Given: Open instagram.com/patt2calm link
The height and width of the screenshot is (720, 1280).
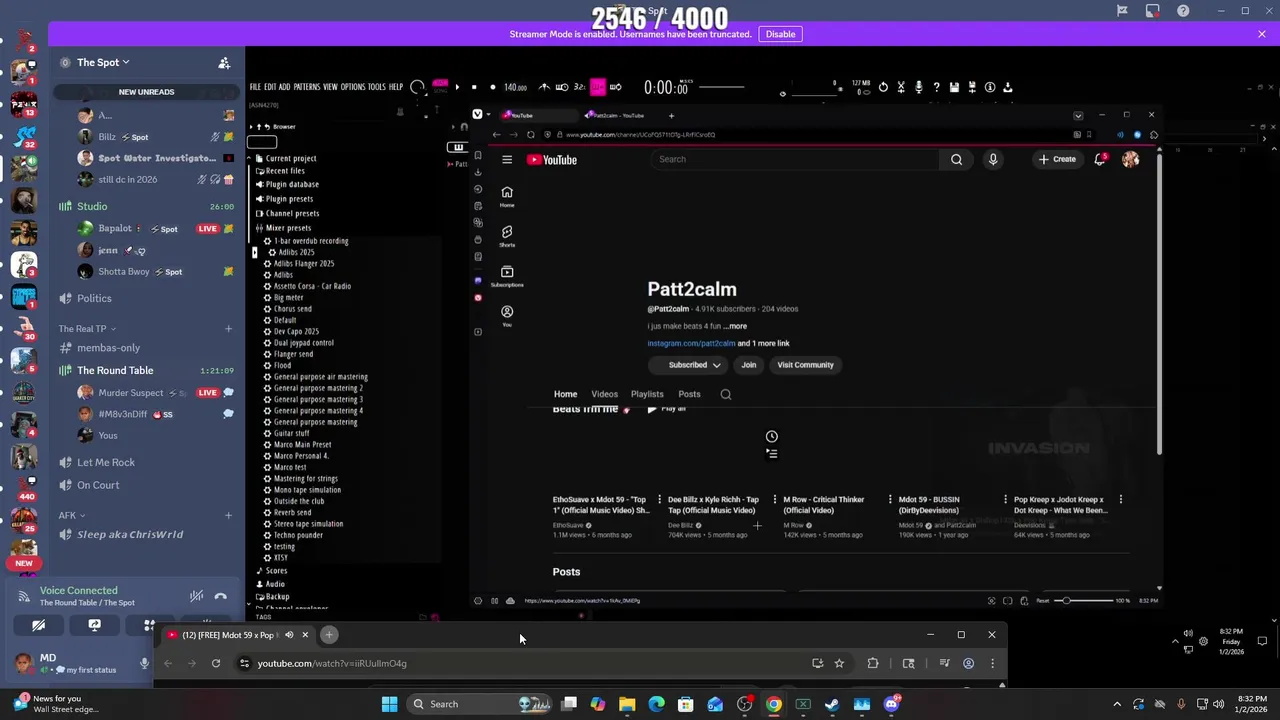Looking at the screenshot, I should 691,344.
